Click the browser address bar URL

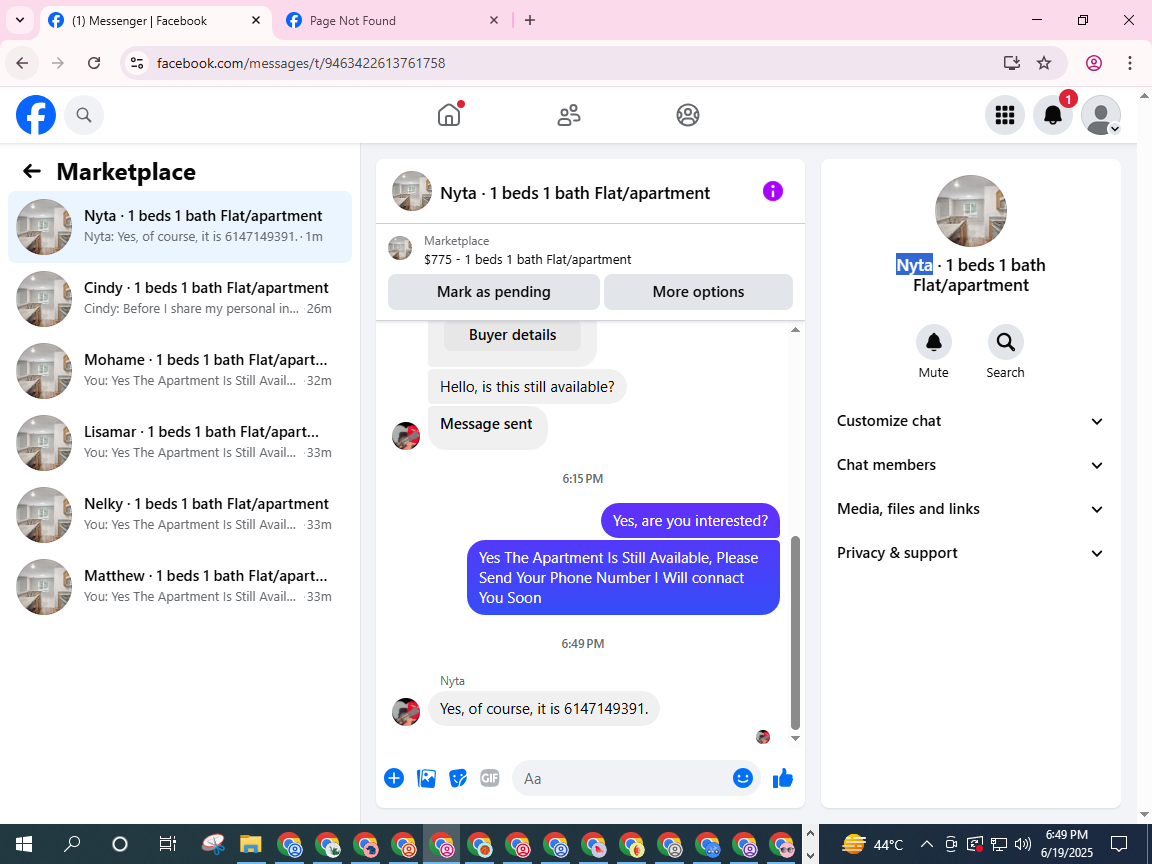(x=301, y=63)
